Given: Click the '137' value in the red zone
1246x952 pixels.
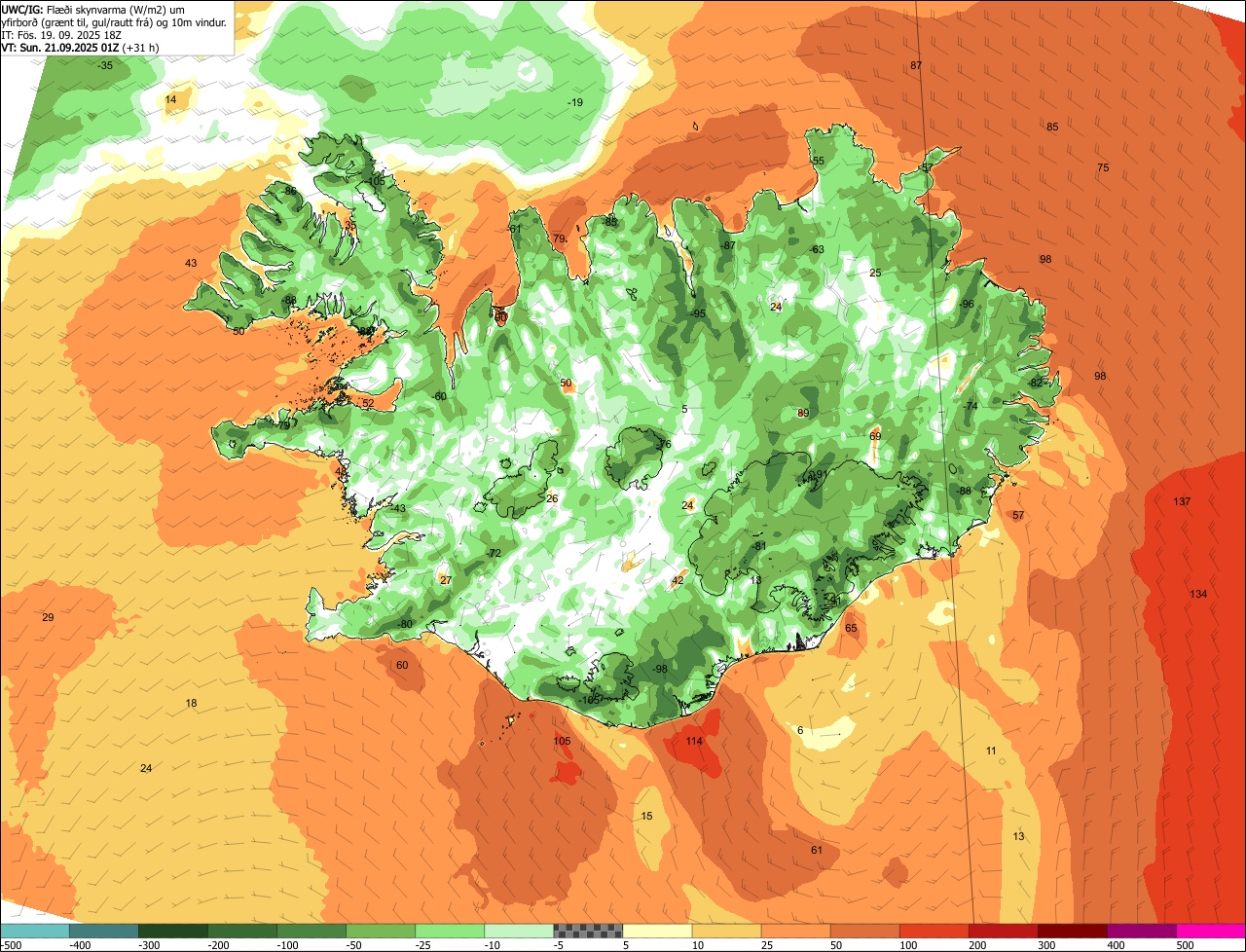Looking at the screenshot, I should [x=1182, y=501].
